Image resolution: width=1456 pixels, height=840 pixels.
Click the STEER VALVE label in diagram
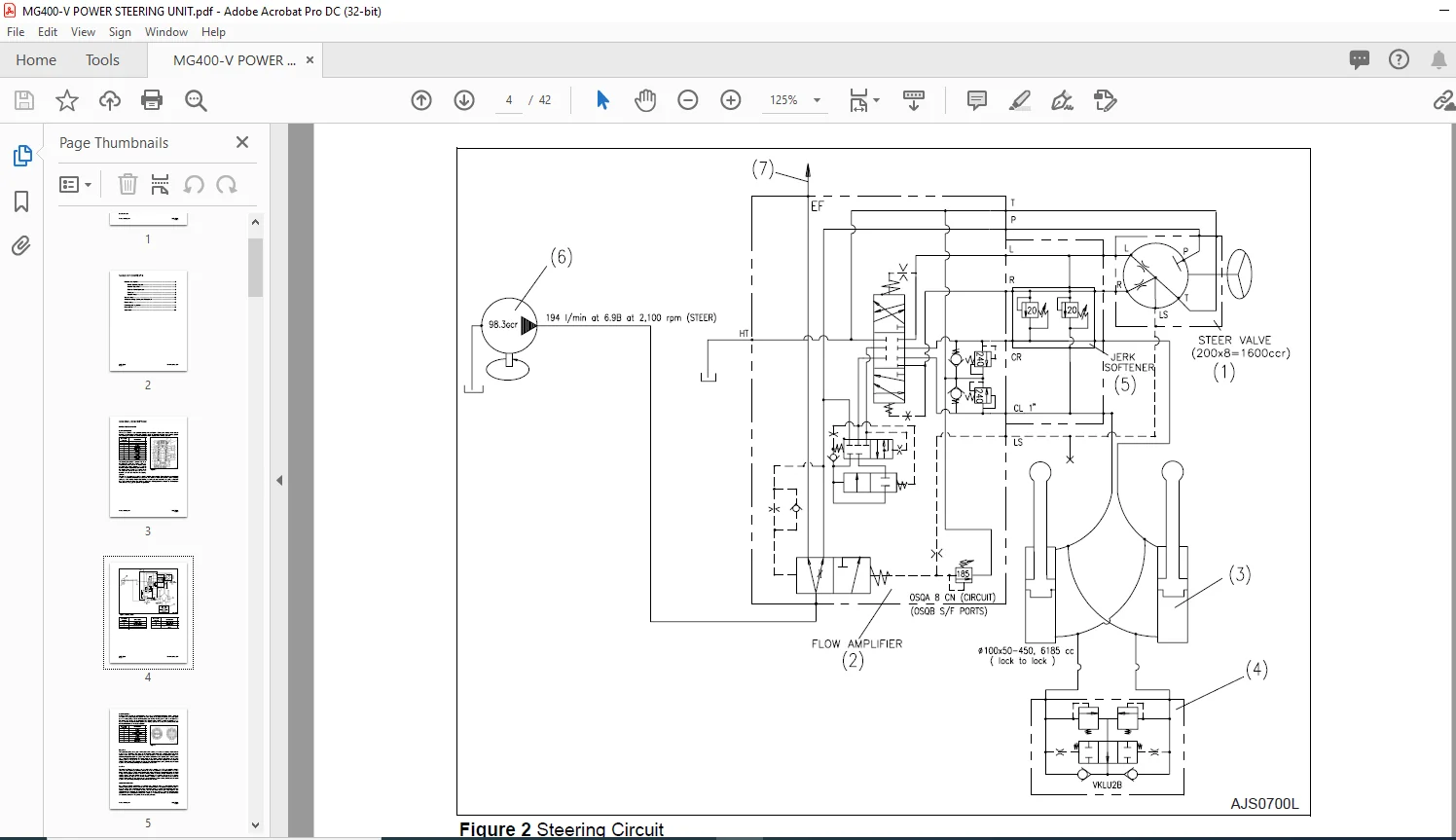click(x=1234, y=341)
